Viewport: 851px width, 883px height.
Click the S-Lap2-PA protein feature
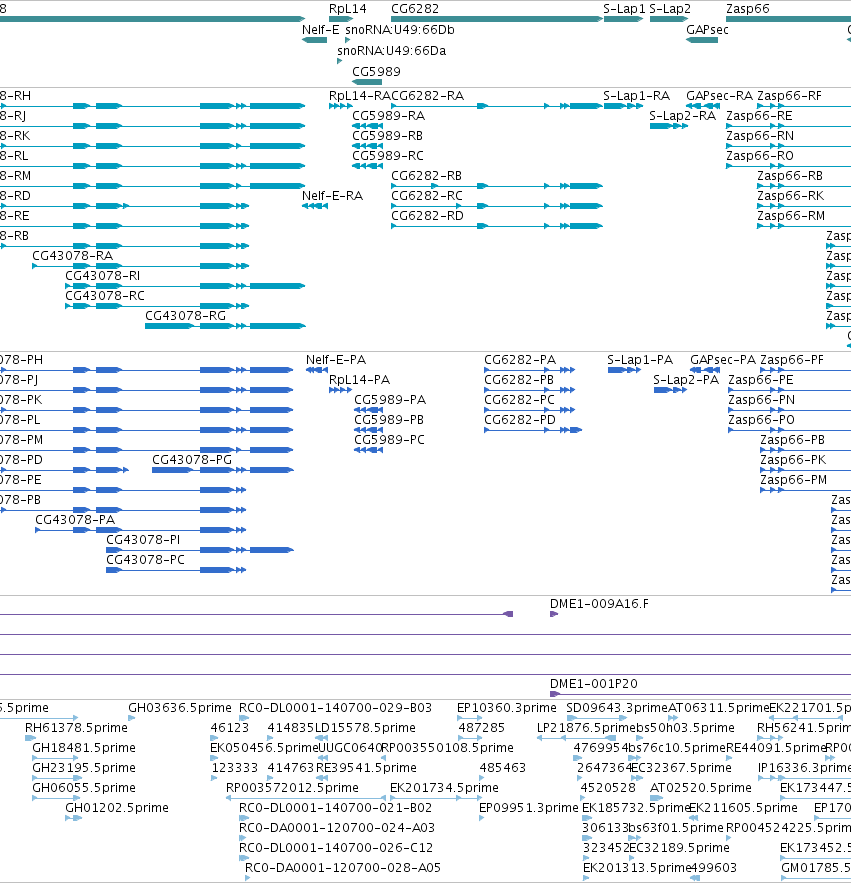670,390
